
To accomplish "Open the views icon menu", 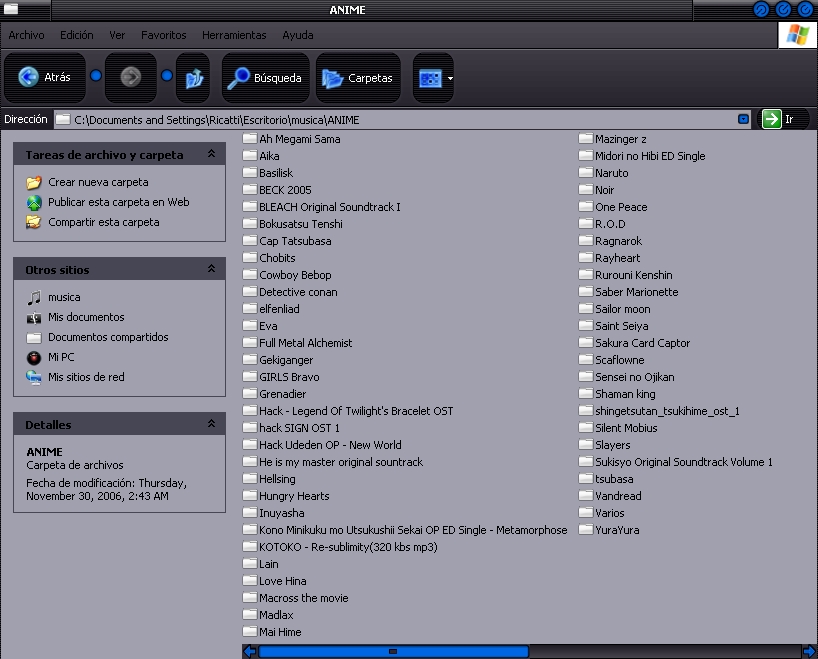I will [x=434, y=77].
